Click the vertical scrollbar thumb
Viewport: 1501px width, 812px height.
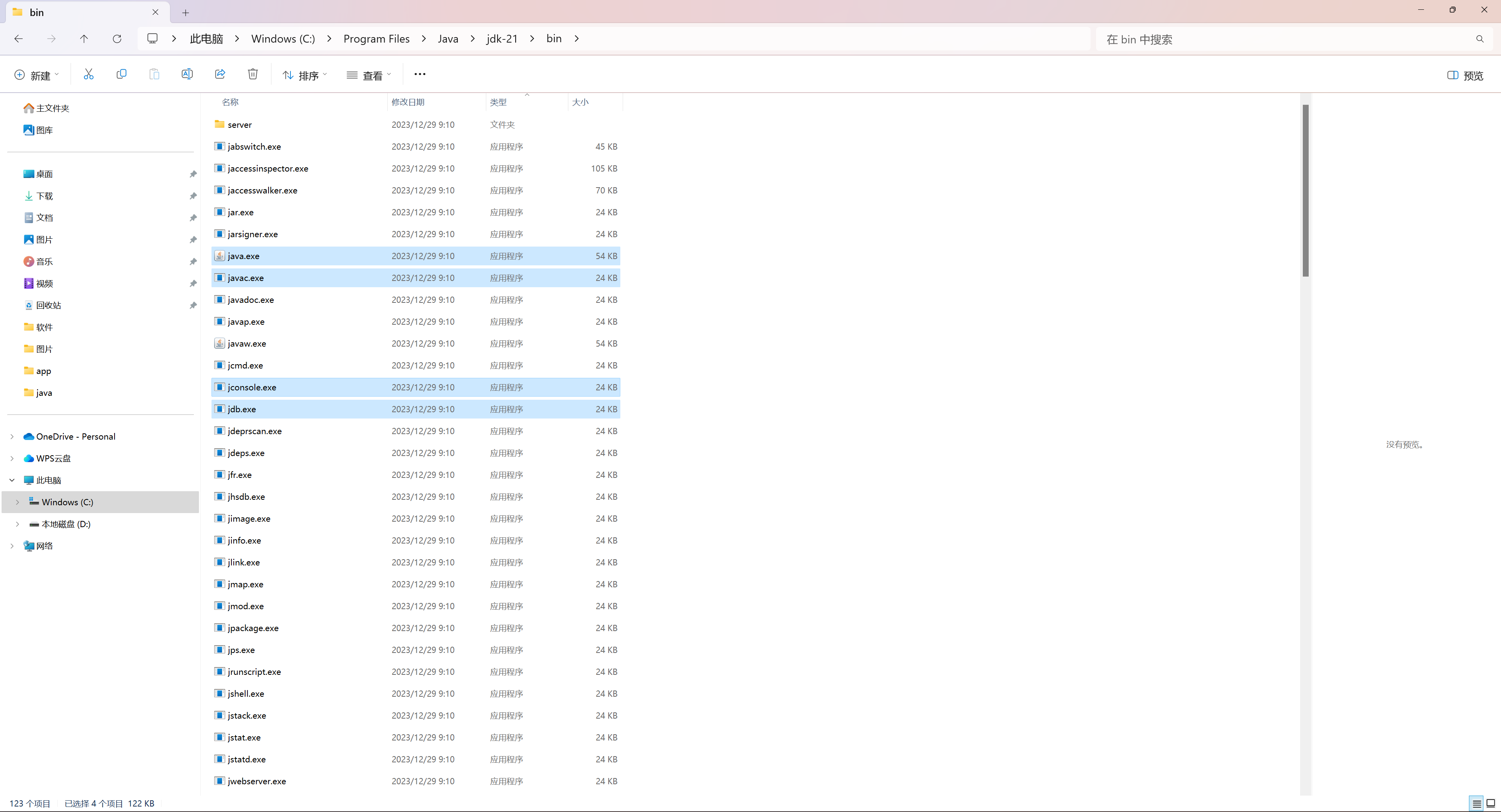point(1305,190)
